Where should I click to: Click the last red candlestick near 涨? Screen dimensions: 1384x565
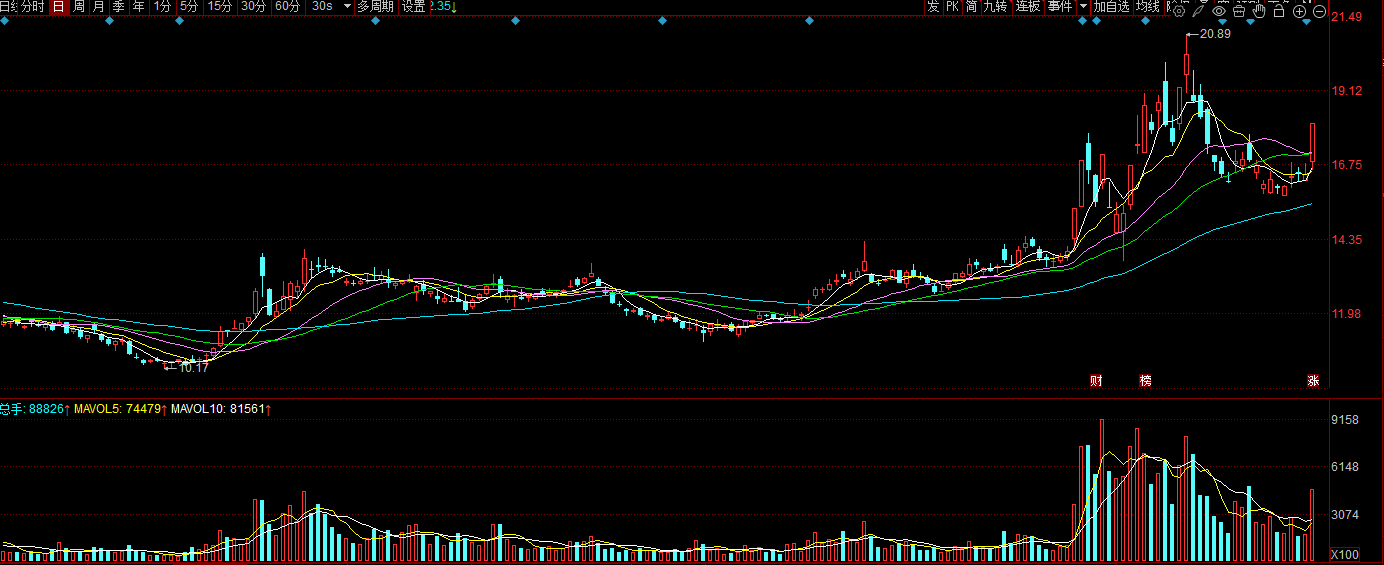pyautogui.click(x=1313, y=143)
